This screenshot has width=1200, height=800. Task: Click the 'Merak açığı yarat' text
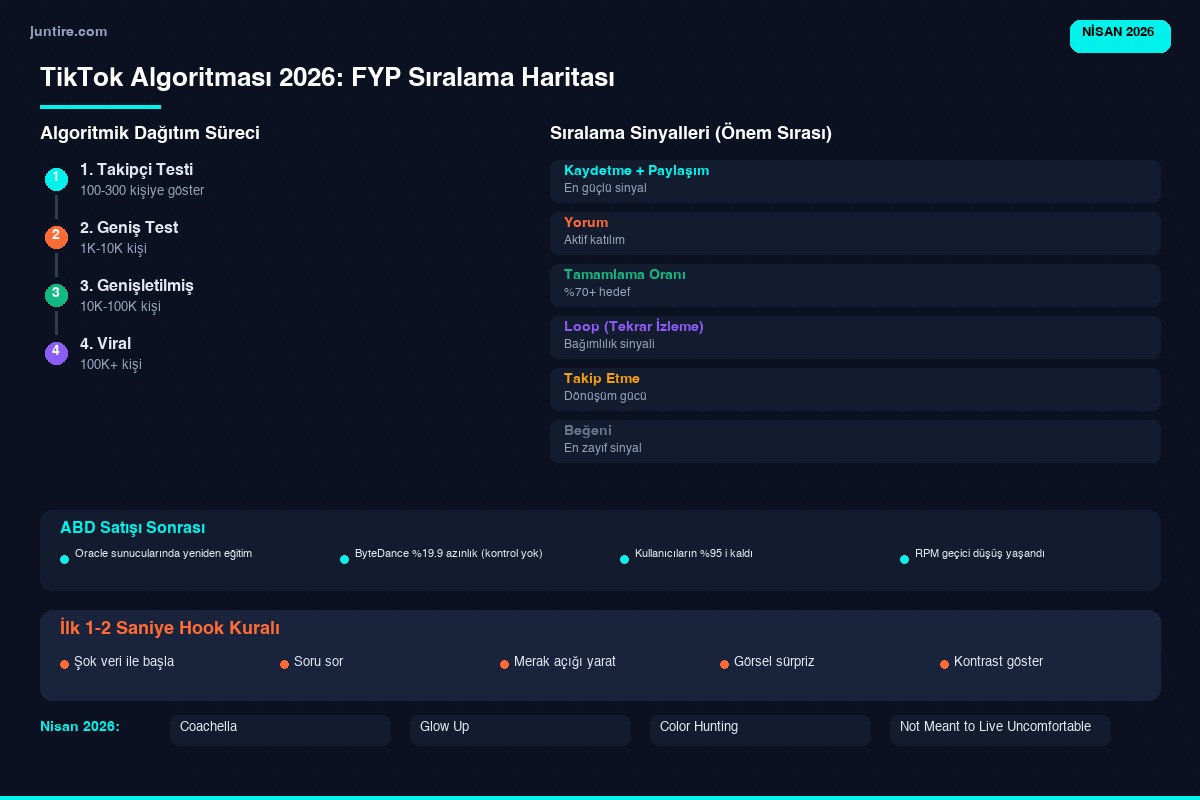[x=564, y=661]
